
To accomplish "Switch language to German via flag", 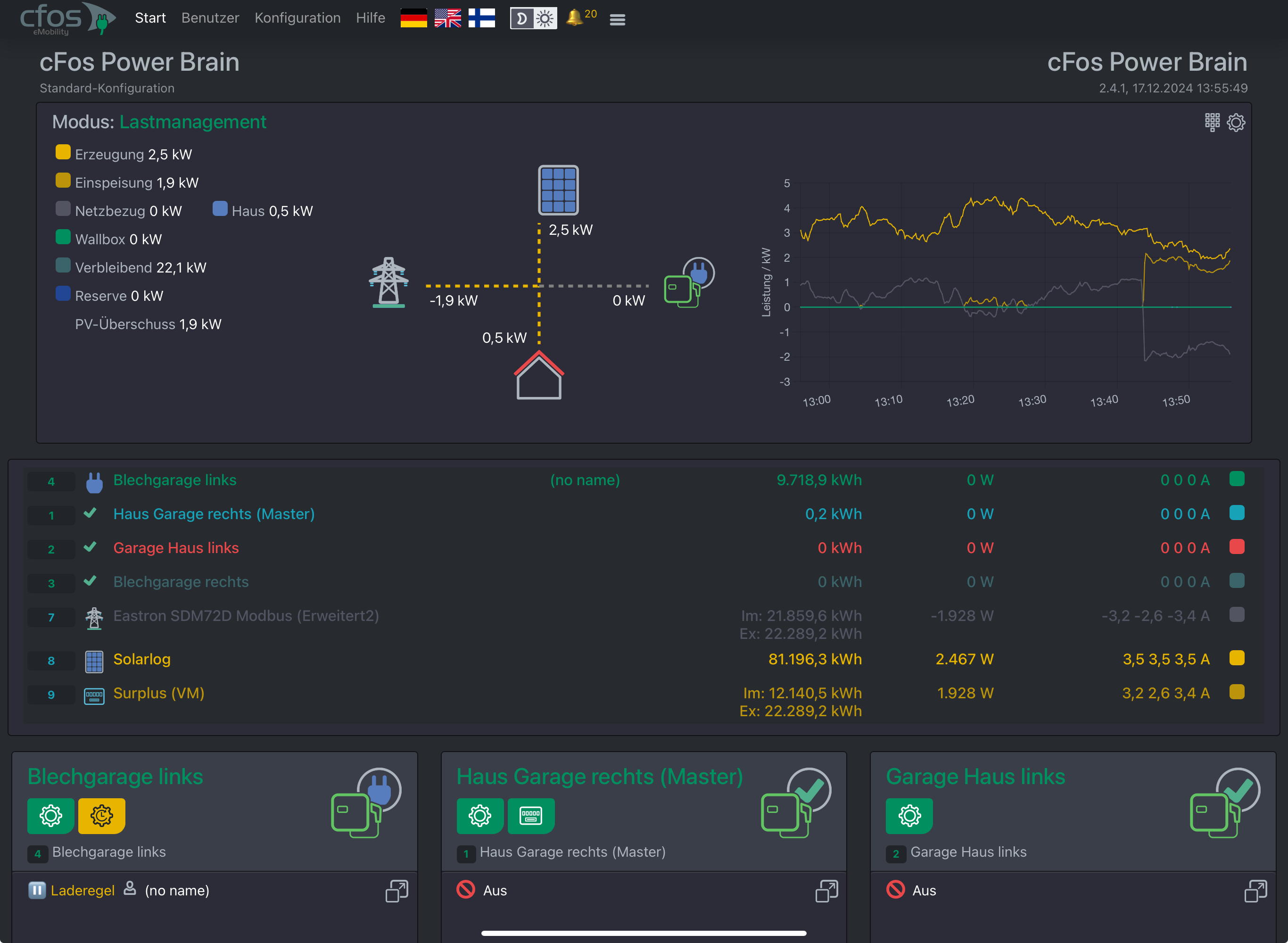I will tap(414, 18).
